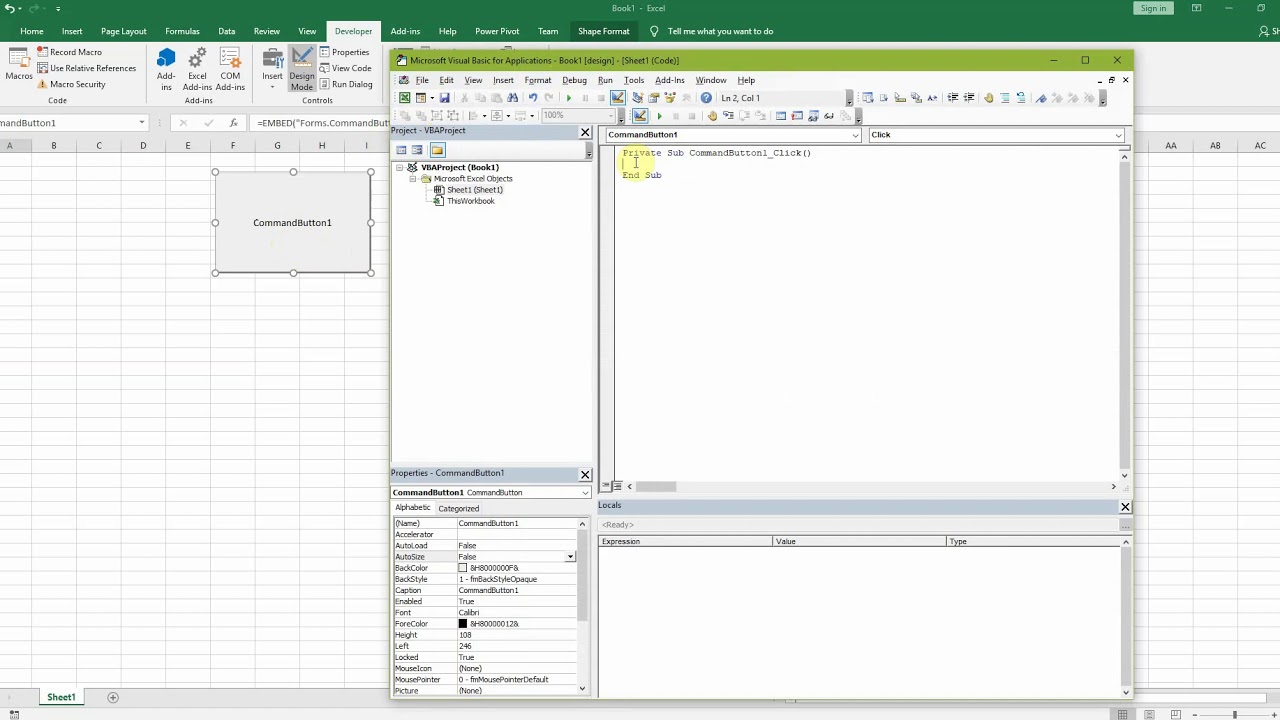This screenshot has height=720, width=1280.
Task: Open the Tools menu in VBA editor
Action: [x=634, y=80]
